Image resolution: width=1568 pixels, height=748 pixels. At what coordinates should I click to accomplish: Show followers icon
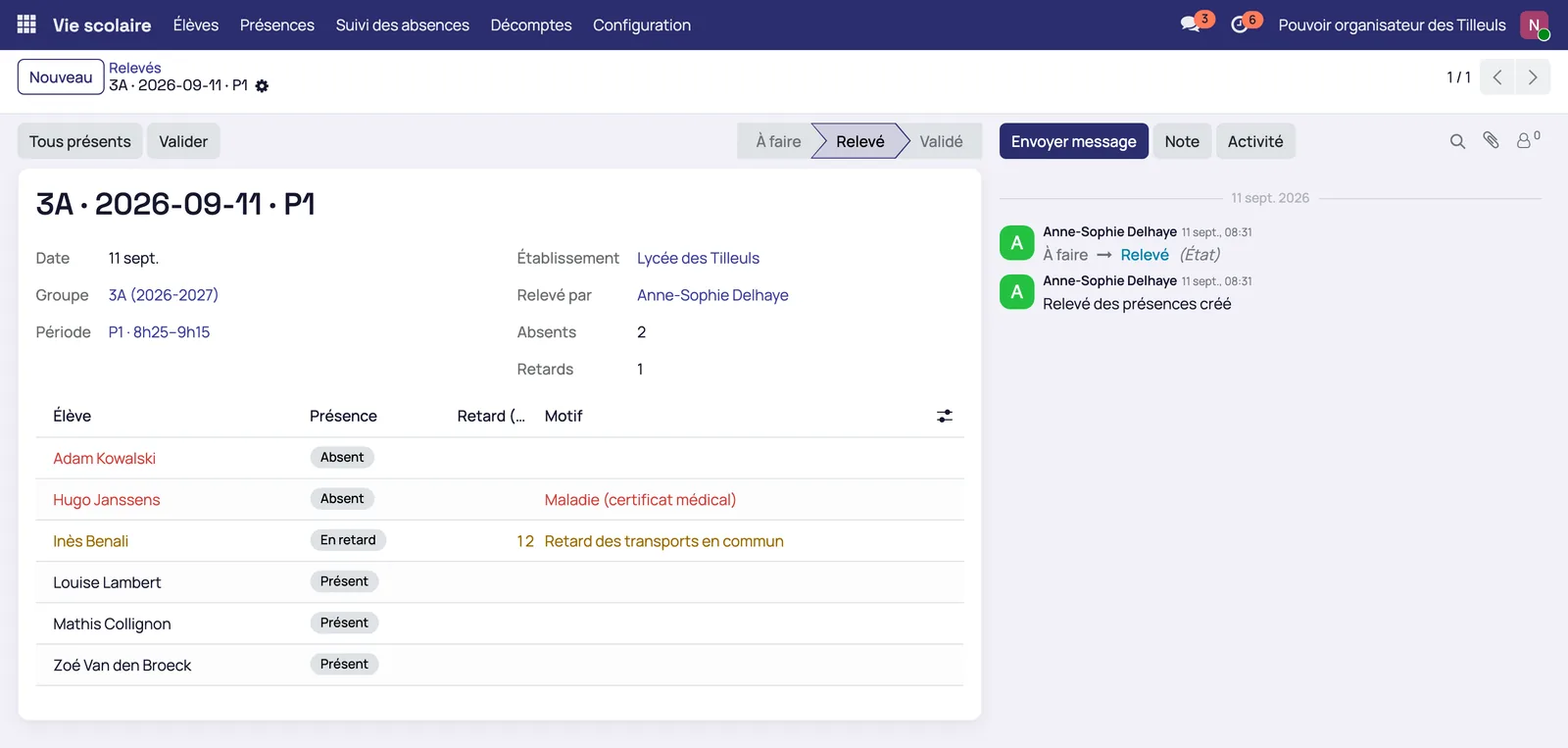tap(1528, 141)
